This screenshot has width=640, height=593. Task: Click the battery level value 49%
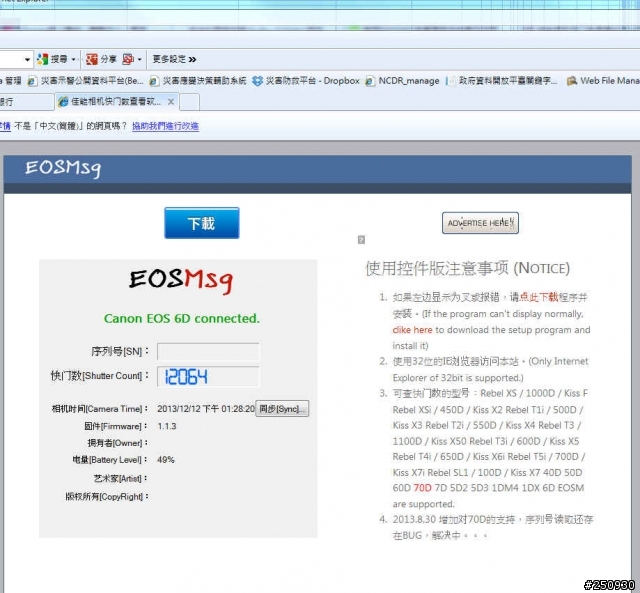tap(166, 460)
